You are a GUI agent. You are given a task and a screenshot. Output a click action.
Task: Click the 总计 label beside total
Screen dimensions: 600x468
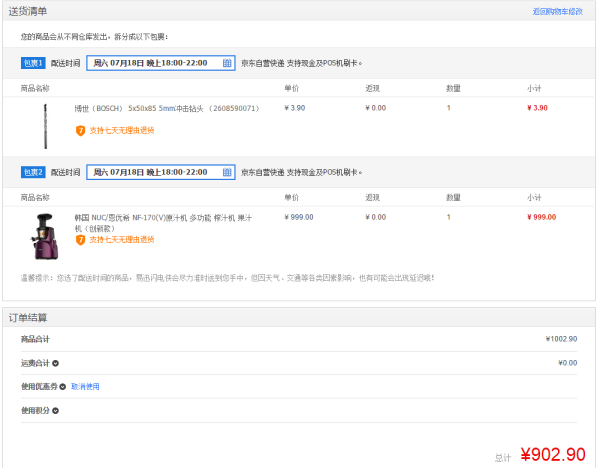point(503,458)
